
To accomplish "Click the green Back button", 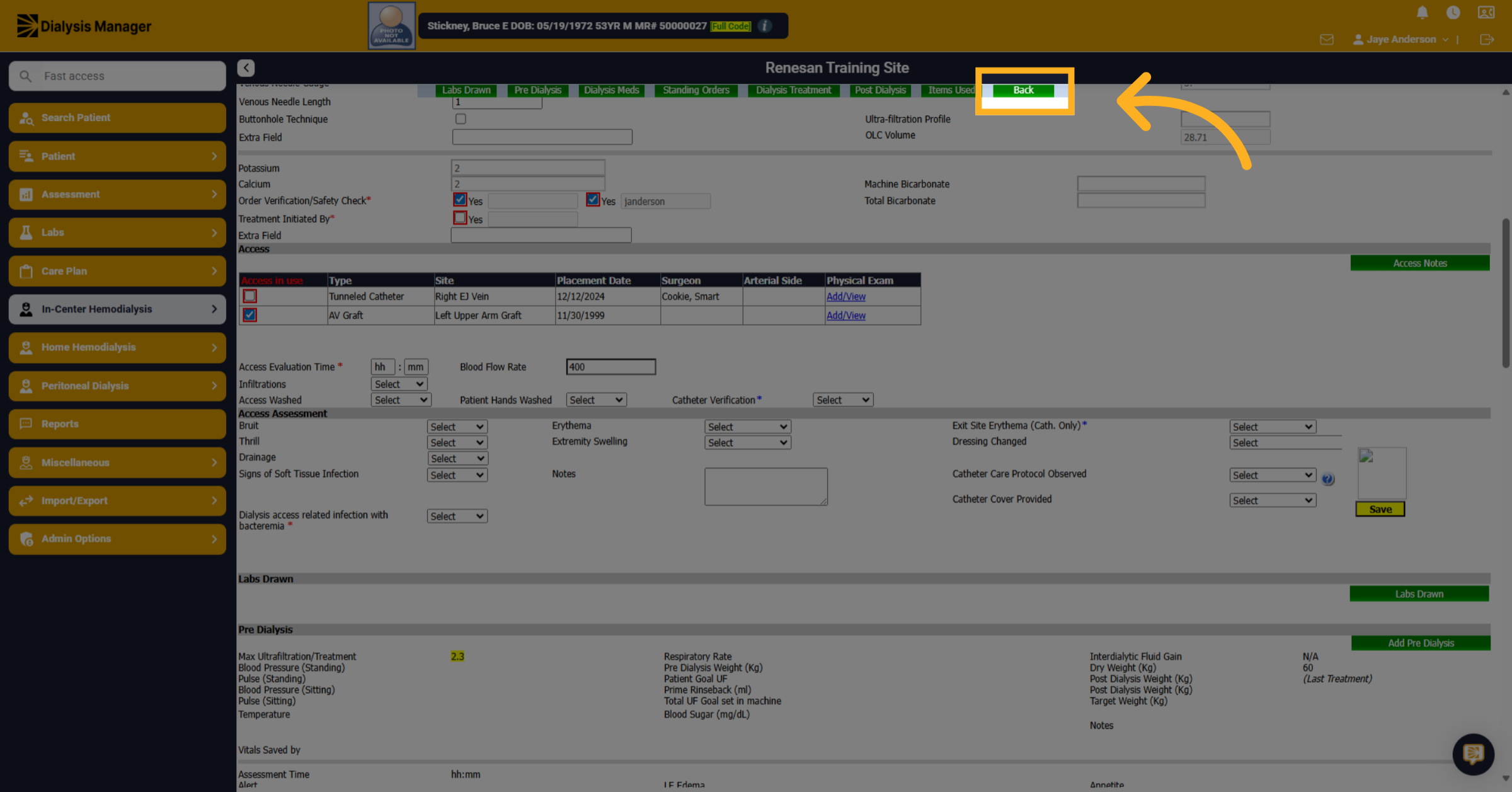I will (1023, 90).
